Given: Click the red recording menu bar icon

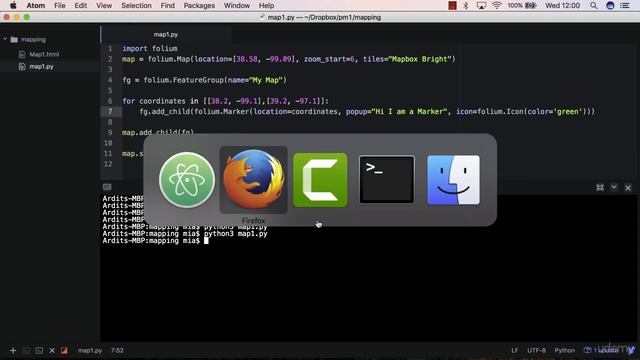Looking at the screenshot, I should tap(452, 5).
